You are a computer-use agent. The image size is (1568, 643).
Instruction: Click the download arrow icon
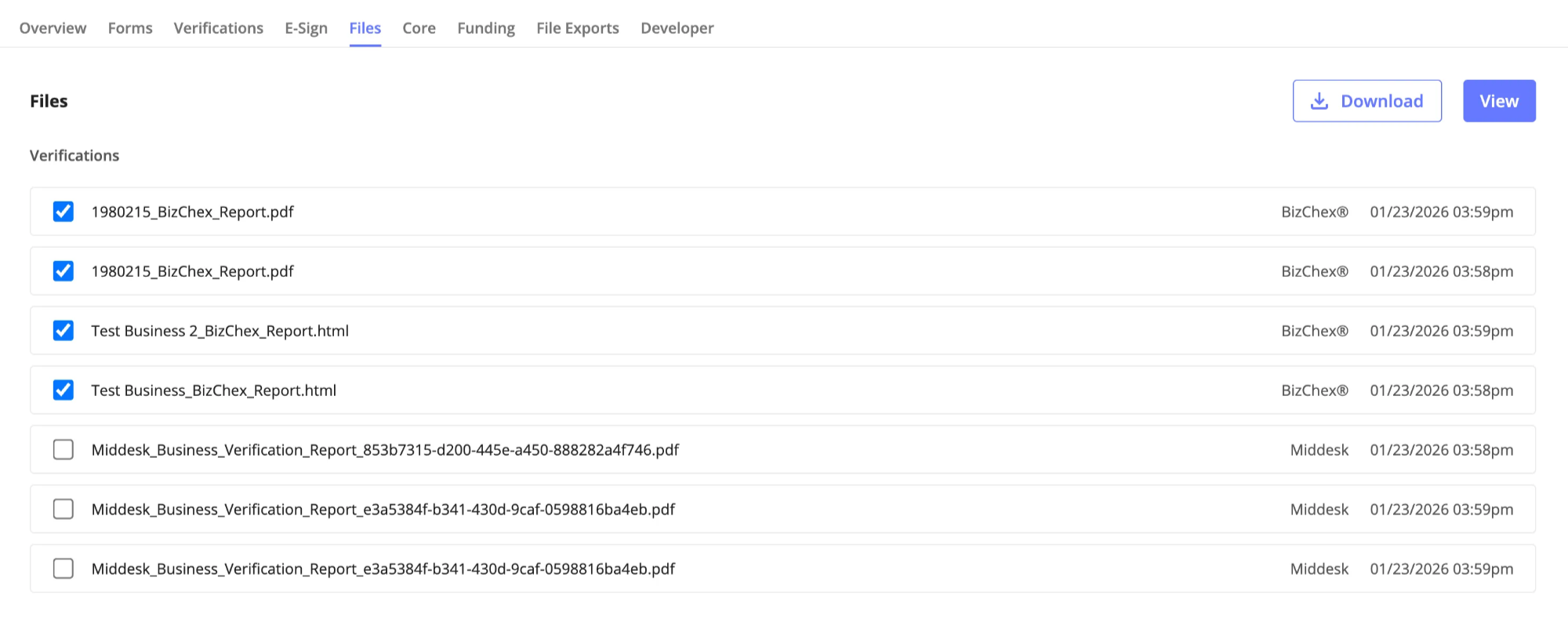pyautogui.click(x=1319, y=101)
